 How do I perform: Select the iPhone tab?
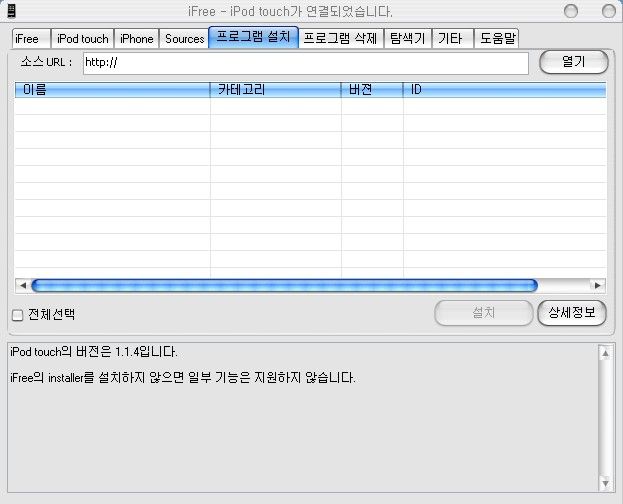pyautogui.click(x=137, y=39)
